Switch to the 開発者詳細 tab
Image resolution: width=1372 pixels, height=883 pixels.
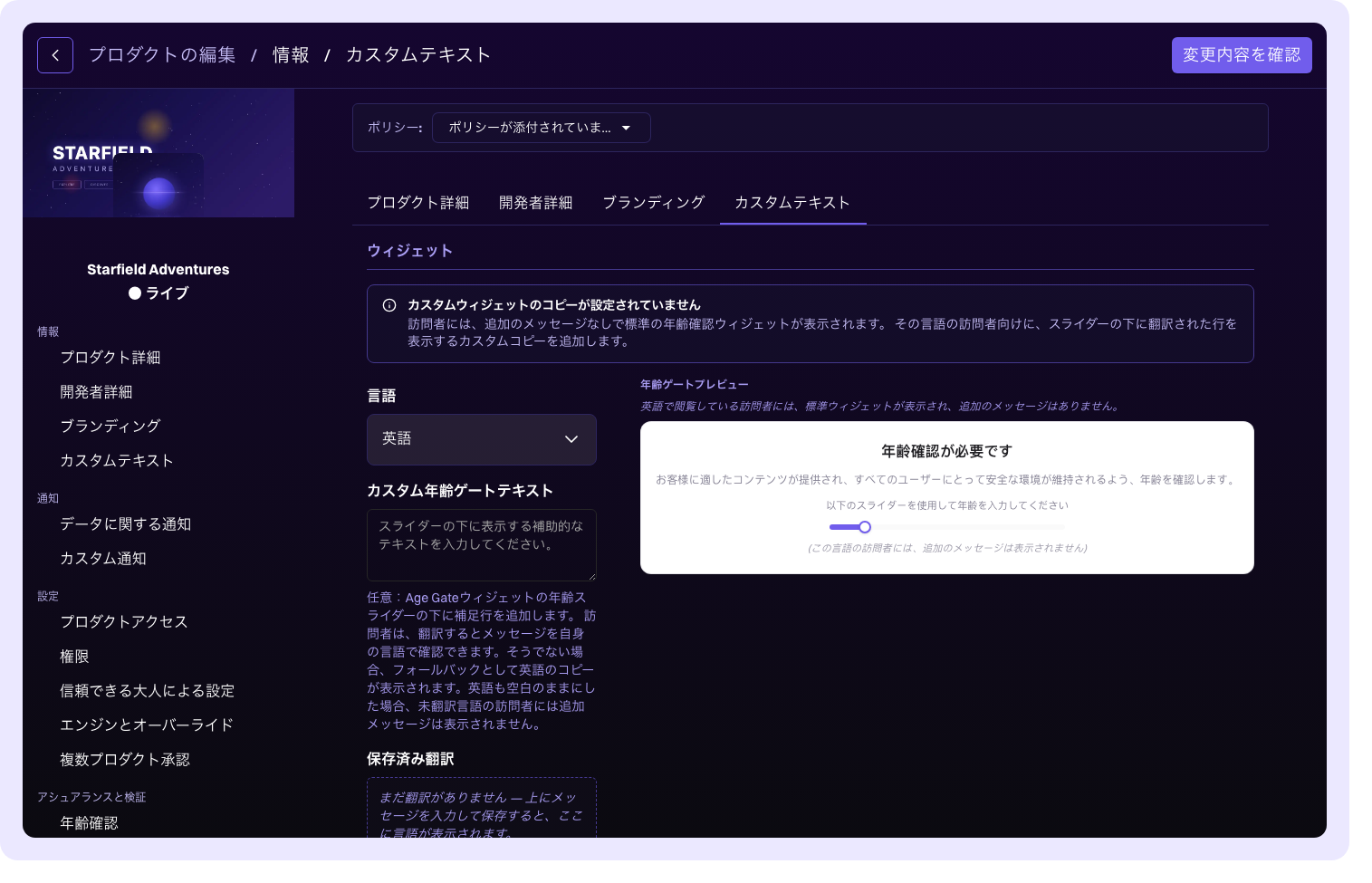536,203
